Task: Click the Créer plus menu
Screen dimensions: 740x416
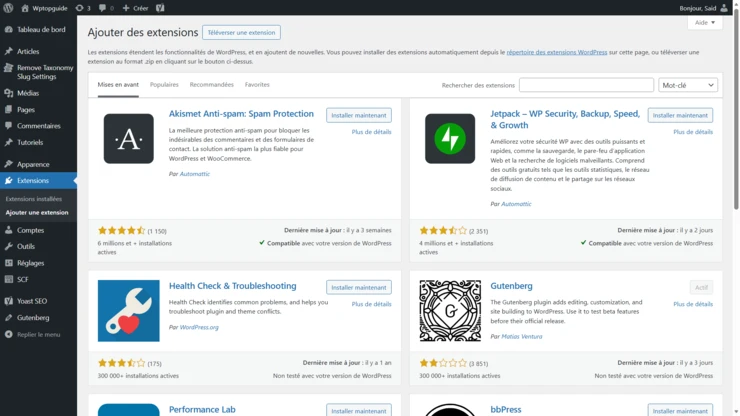Action: 135,8
